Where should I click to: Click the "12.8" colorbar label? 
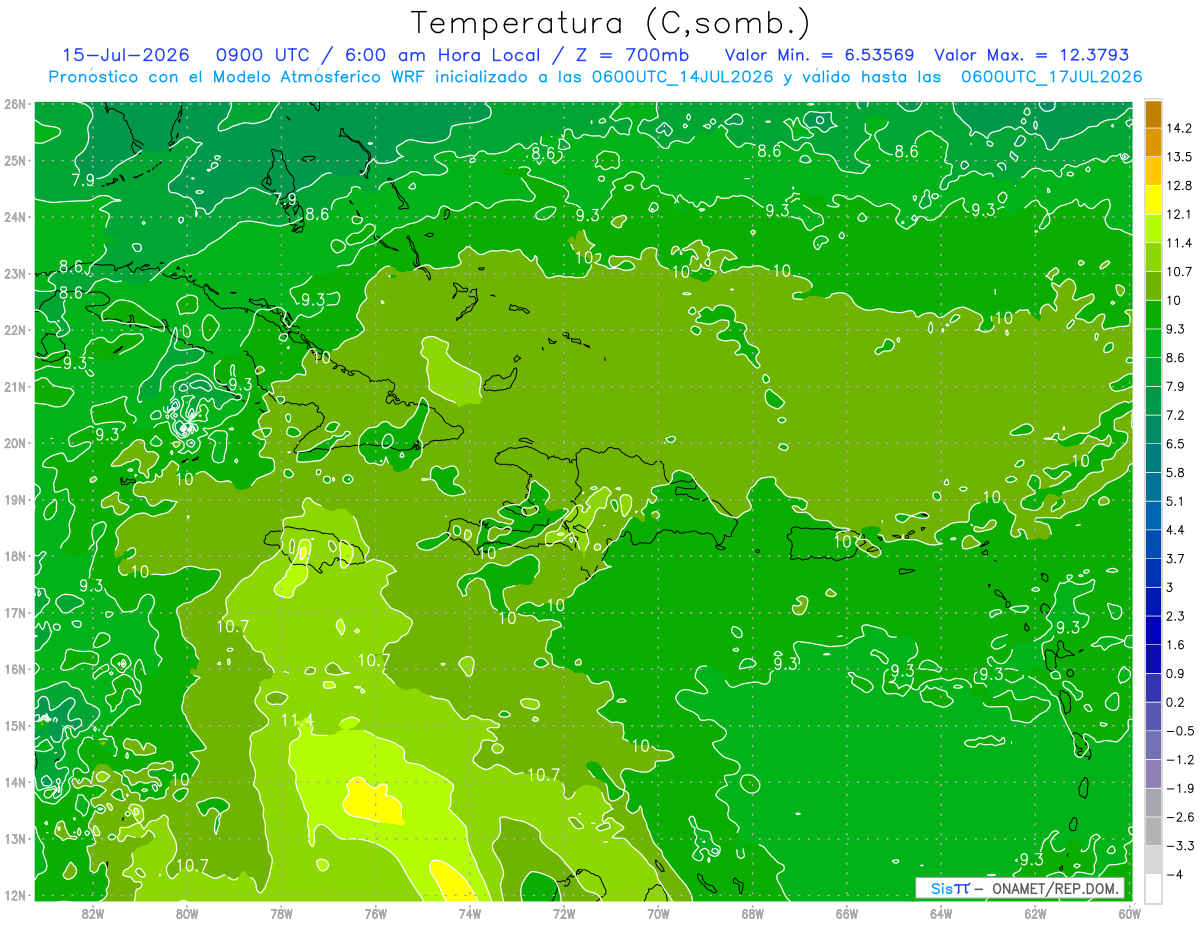pos(1179,186)
